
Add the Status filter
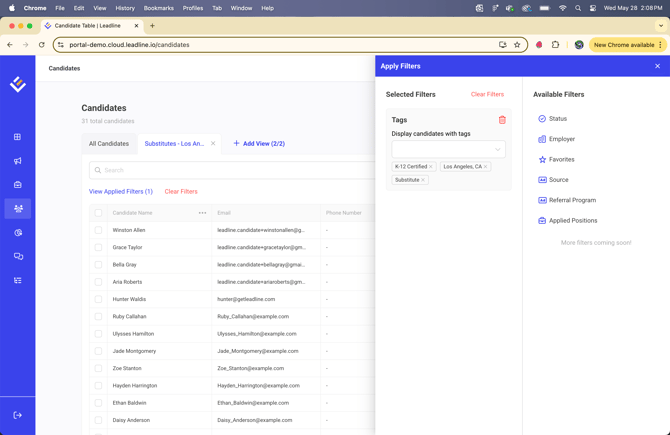click(x=552, y=119)
